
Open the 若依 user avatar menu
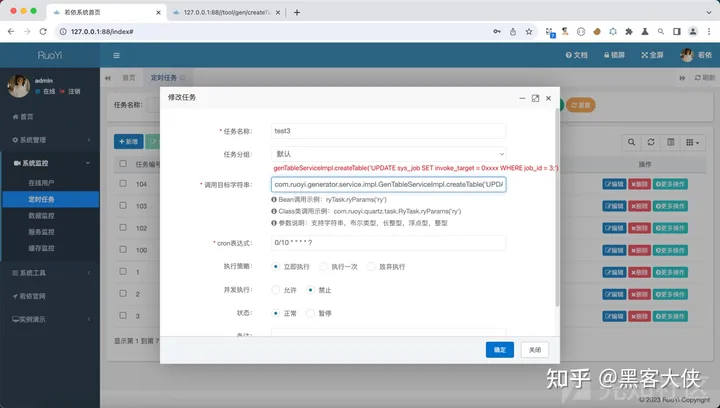click(x=696, y=55)
